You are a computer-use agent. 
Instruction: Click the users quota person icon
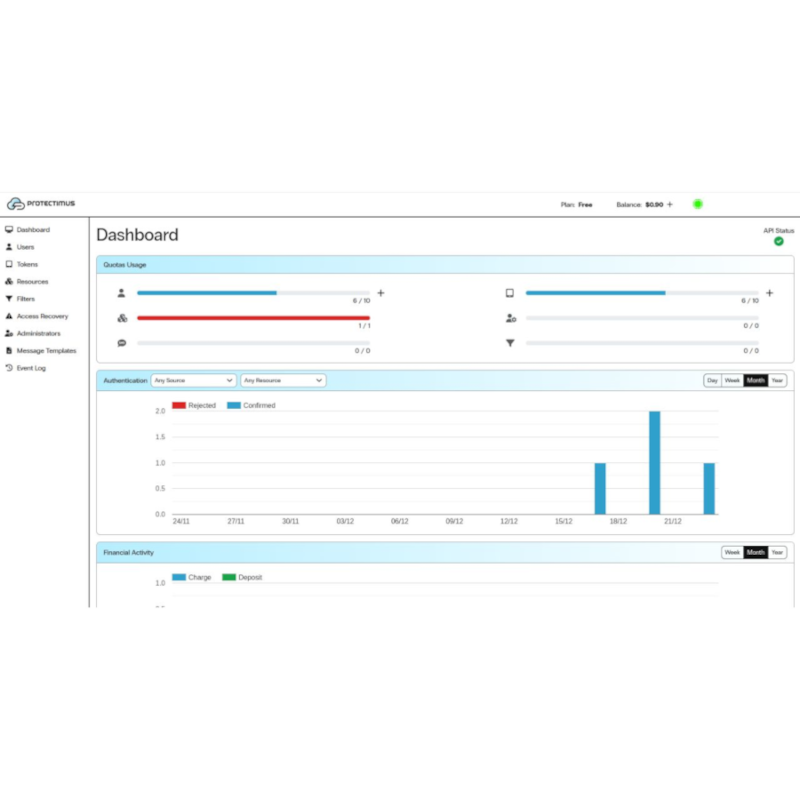click(x=121, y=293)
